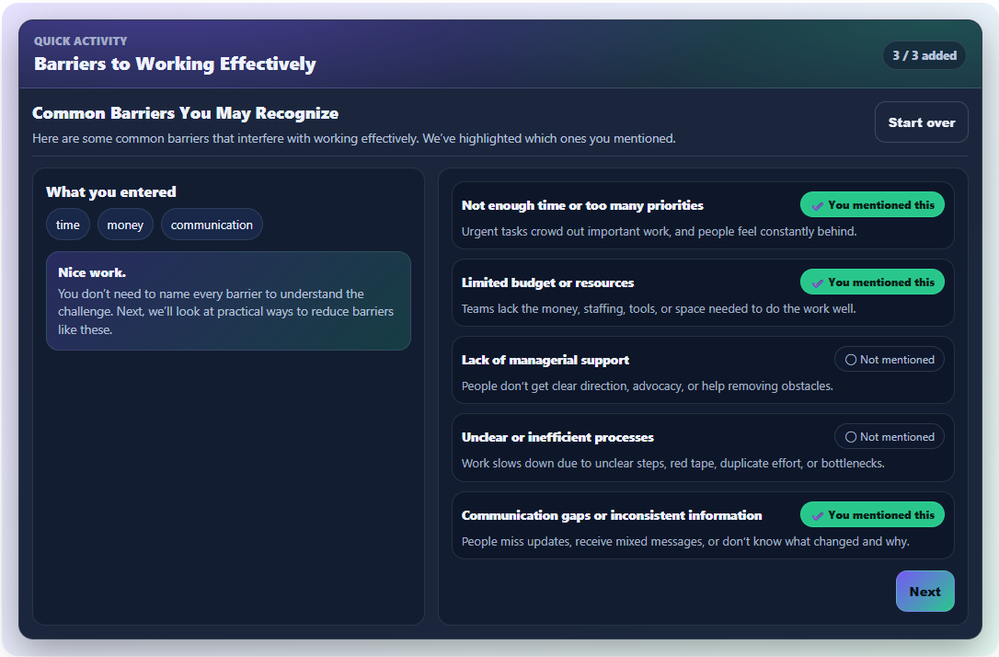Toggle circle on Lack of managerial support
999x657 pixels.
pos(851,360)
